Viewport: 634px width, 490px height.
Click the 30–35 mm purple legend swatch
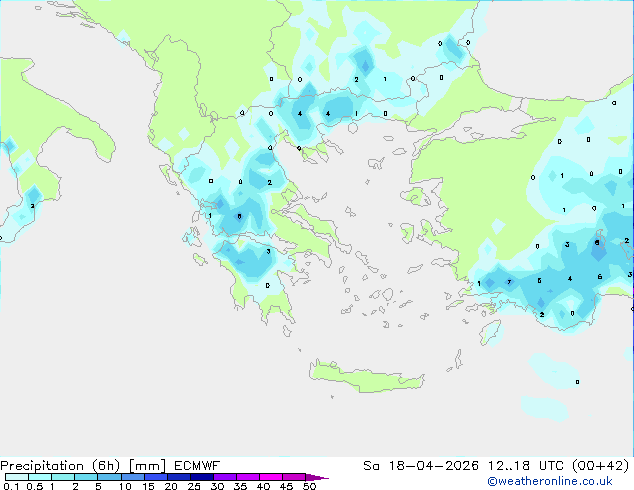[225, 477]
